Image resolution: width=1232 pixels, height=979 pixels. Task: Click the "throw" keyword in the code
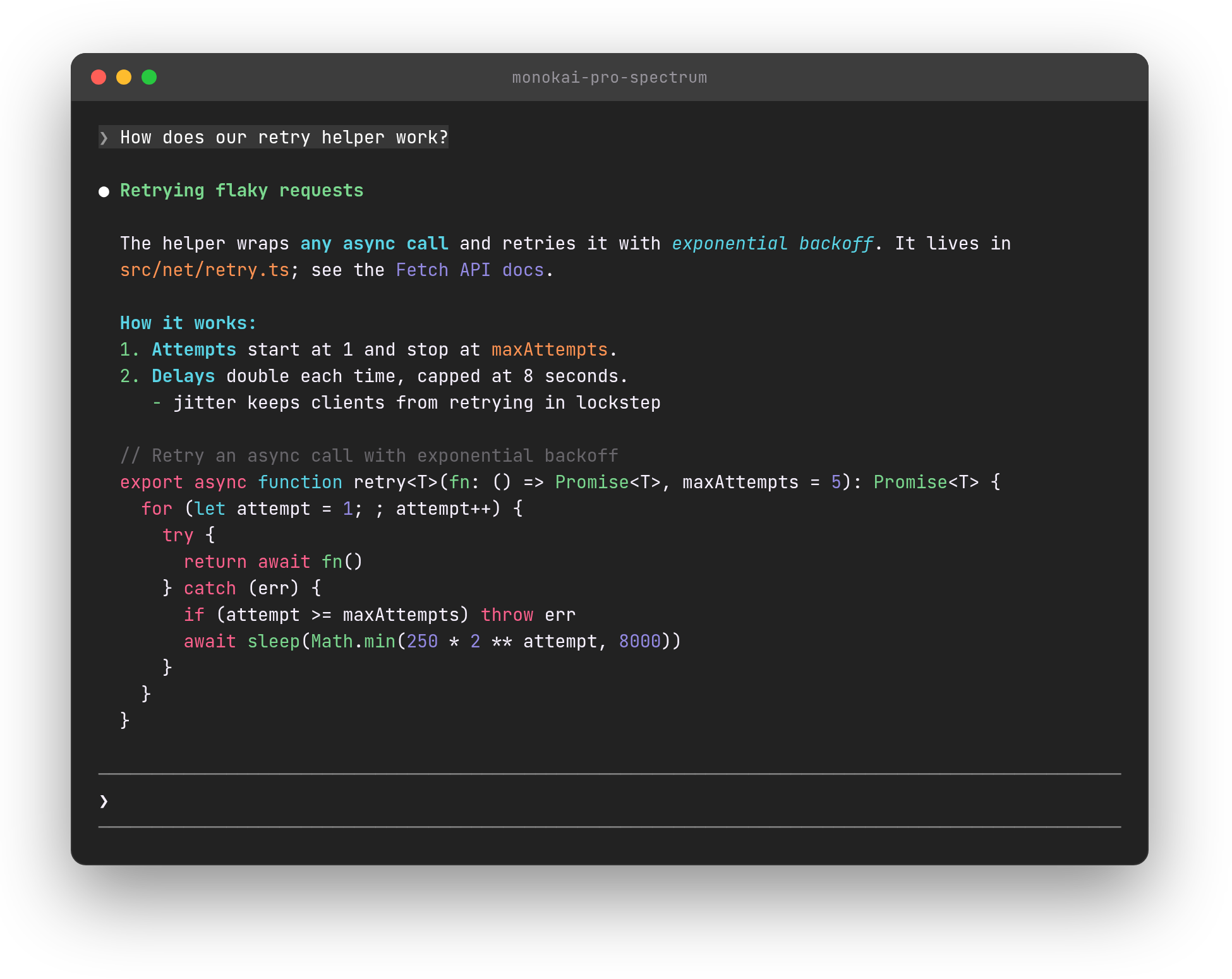(507, 615)
